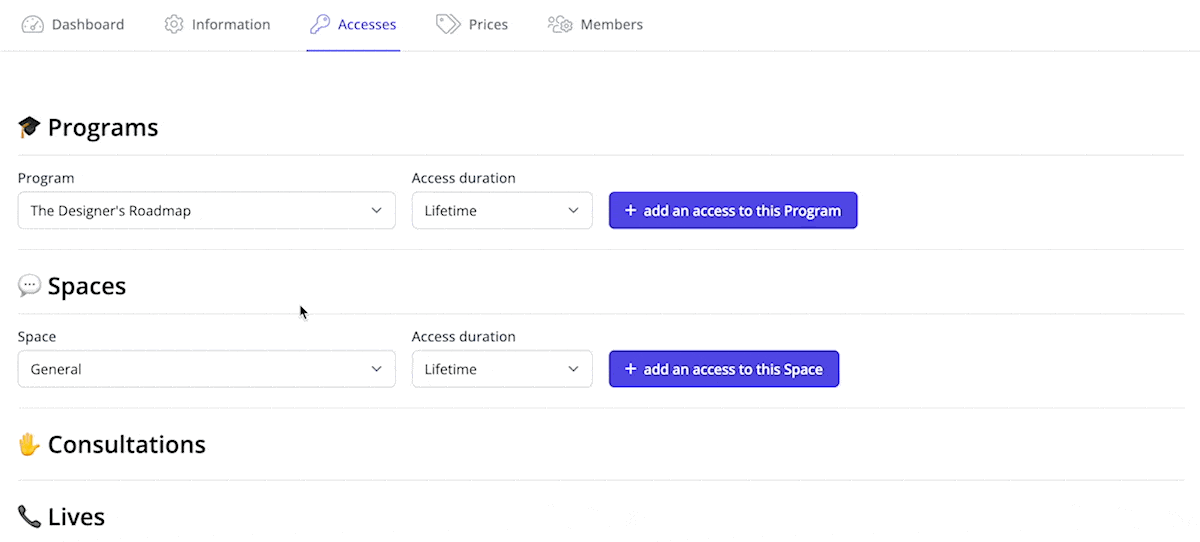Viewport: 1200px width, 542px height.
Task: Click the Dashboard gauge icon
Action: point(33,24)
